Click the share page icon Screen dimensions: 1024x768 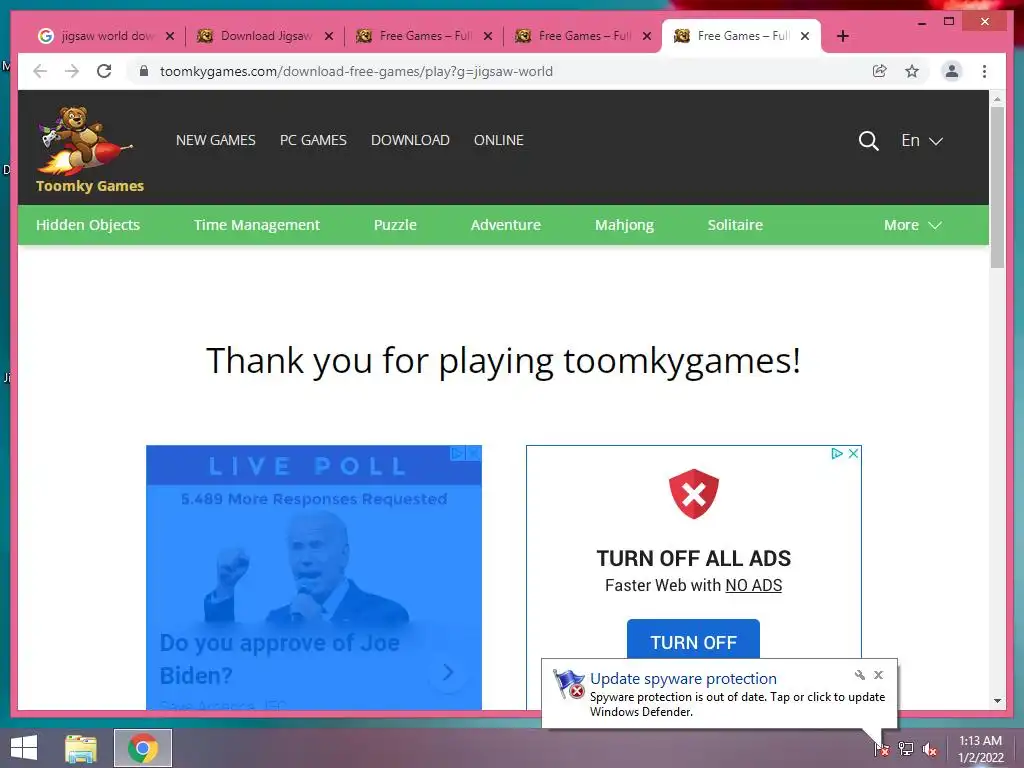880,71
